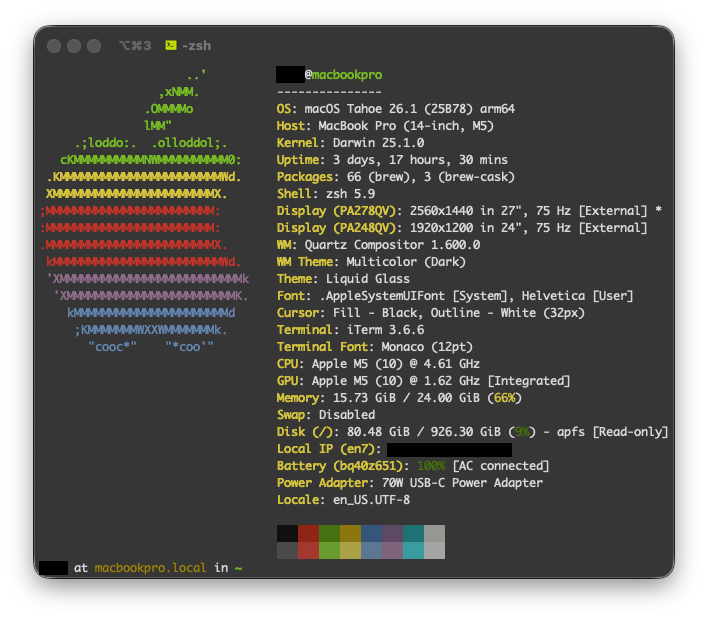Click the black color swatch in top row

click(x=287, y=533)
